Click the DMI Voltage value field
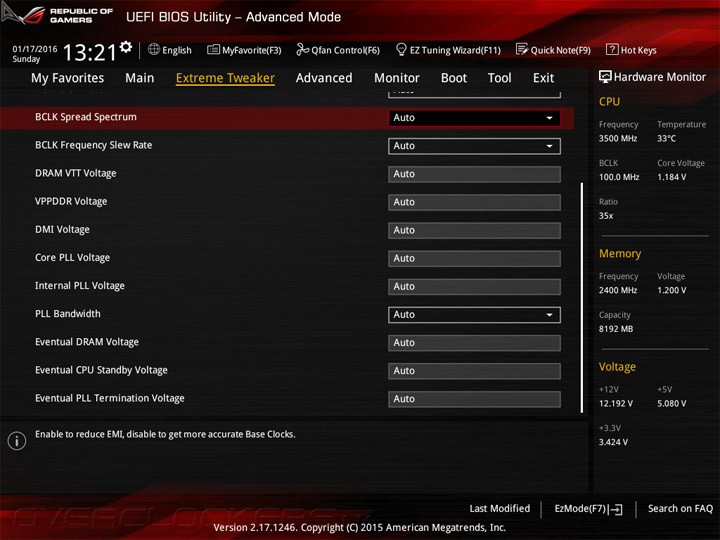The width and height of the screenshot is (720, 540). (x=474, y=231)
